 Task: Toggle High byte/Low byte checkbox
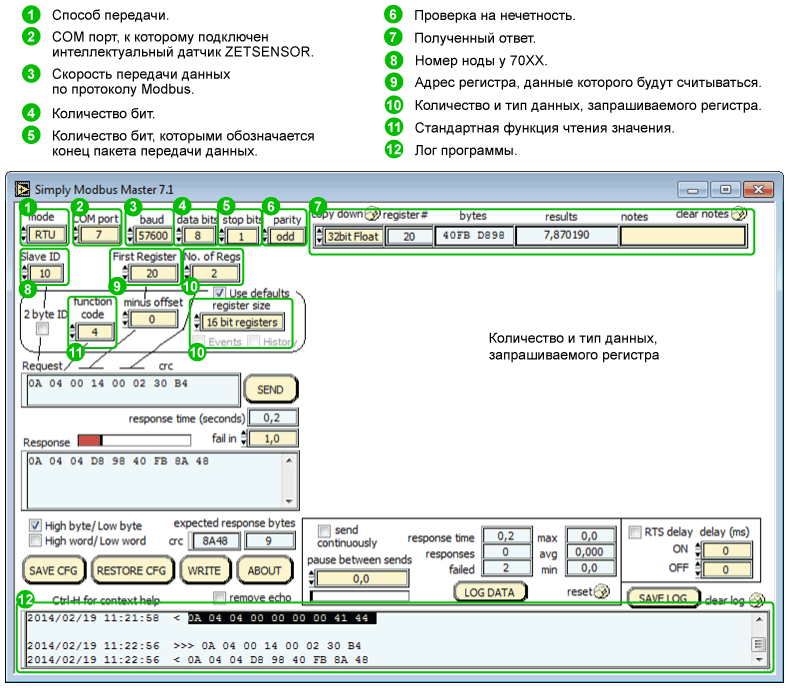coord(35,526)
